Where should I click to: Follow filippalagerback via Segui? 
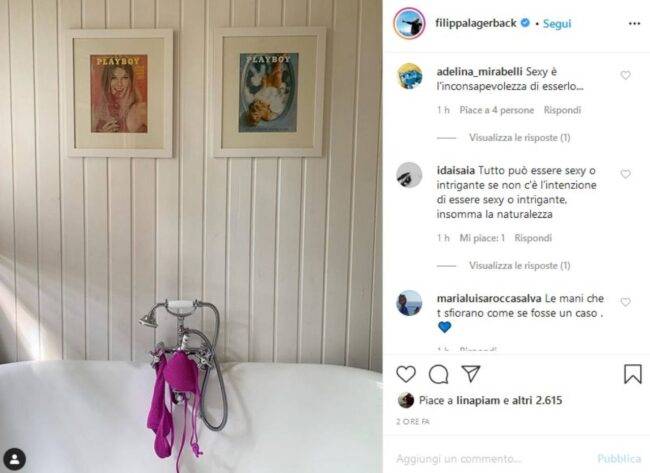click(x=557, y=24)
